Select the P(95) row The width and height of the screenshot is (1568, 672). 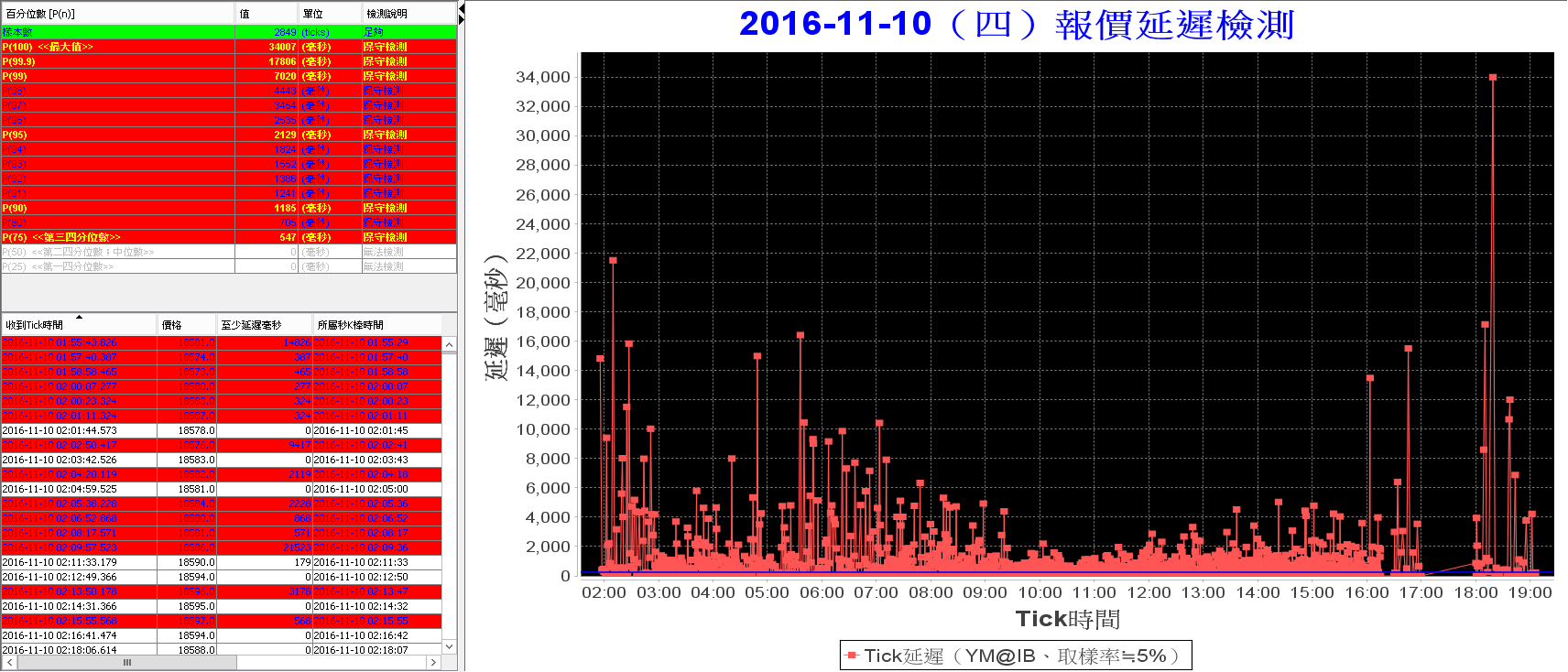tap(229, 135)
